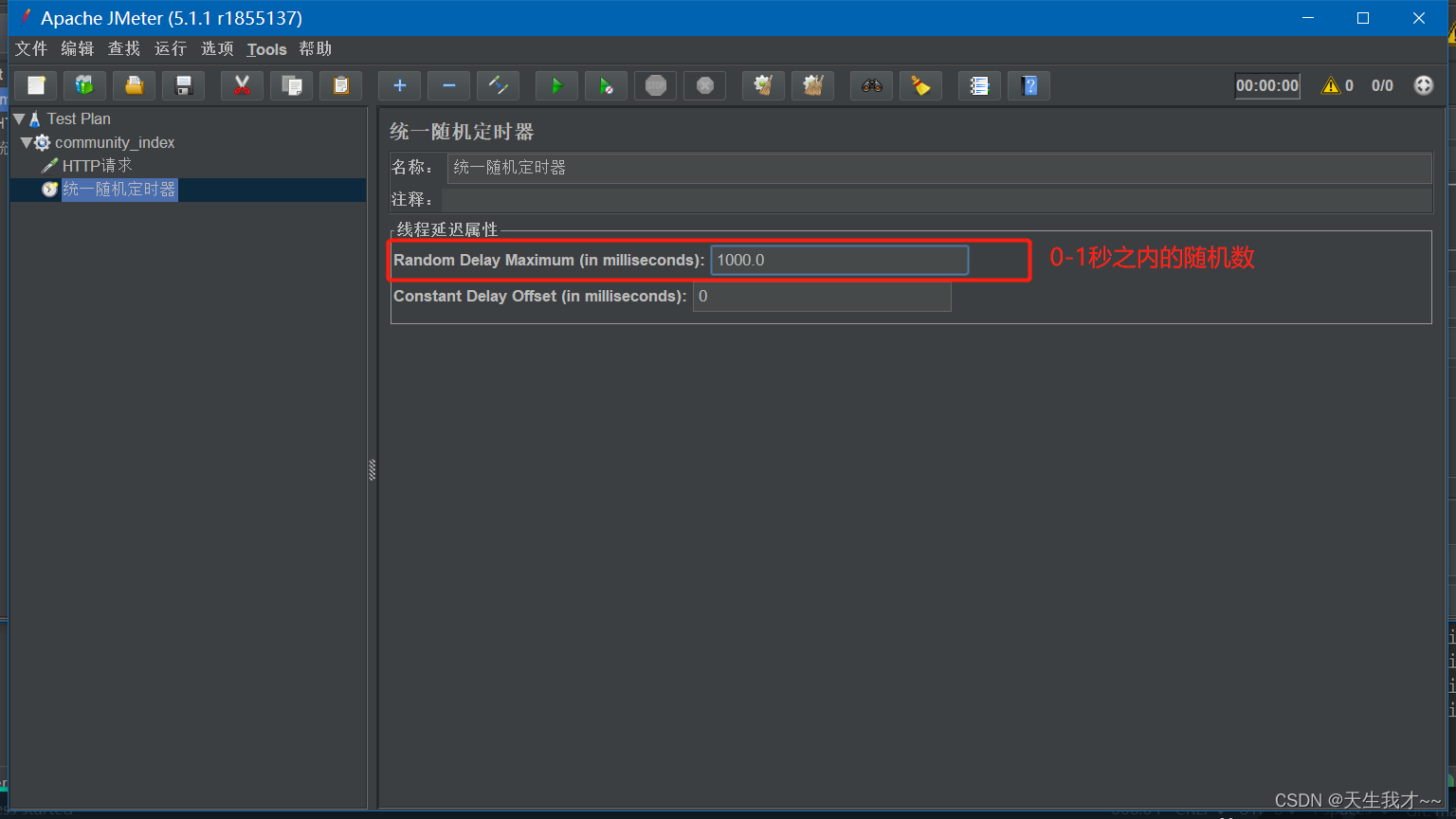Screen dimensions: 1456x819
Task: Open the Tools menu
Action: (x=266, y=49)
